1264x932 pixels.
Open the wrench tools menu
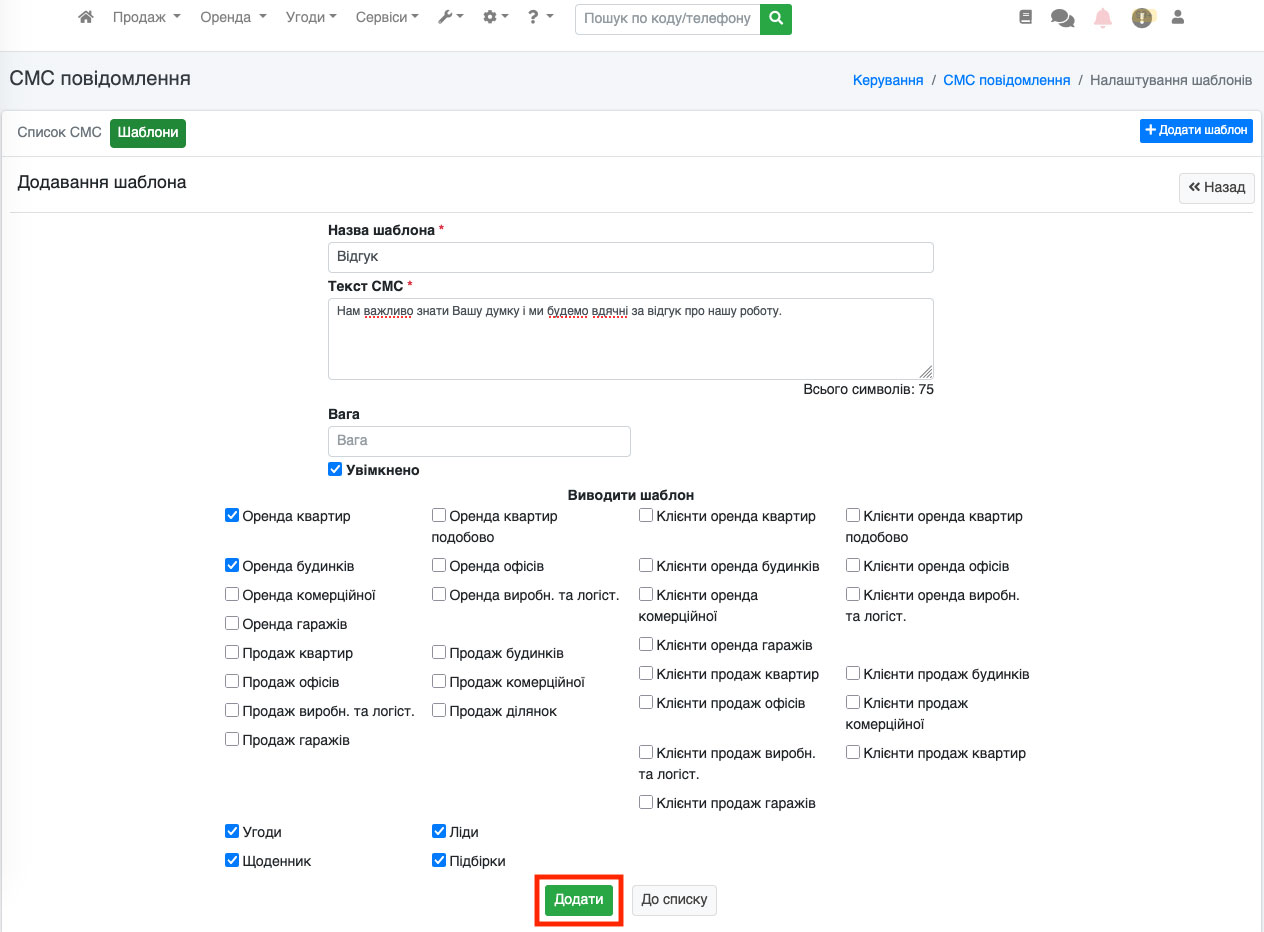click(x=450, y=17)
